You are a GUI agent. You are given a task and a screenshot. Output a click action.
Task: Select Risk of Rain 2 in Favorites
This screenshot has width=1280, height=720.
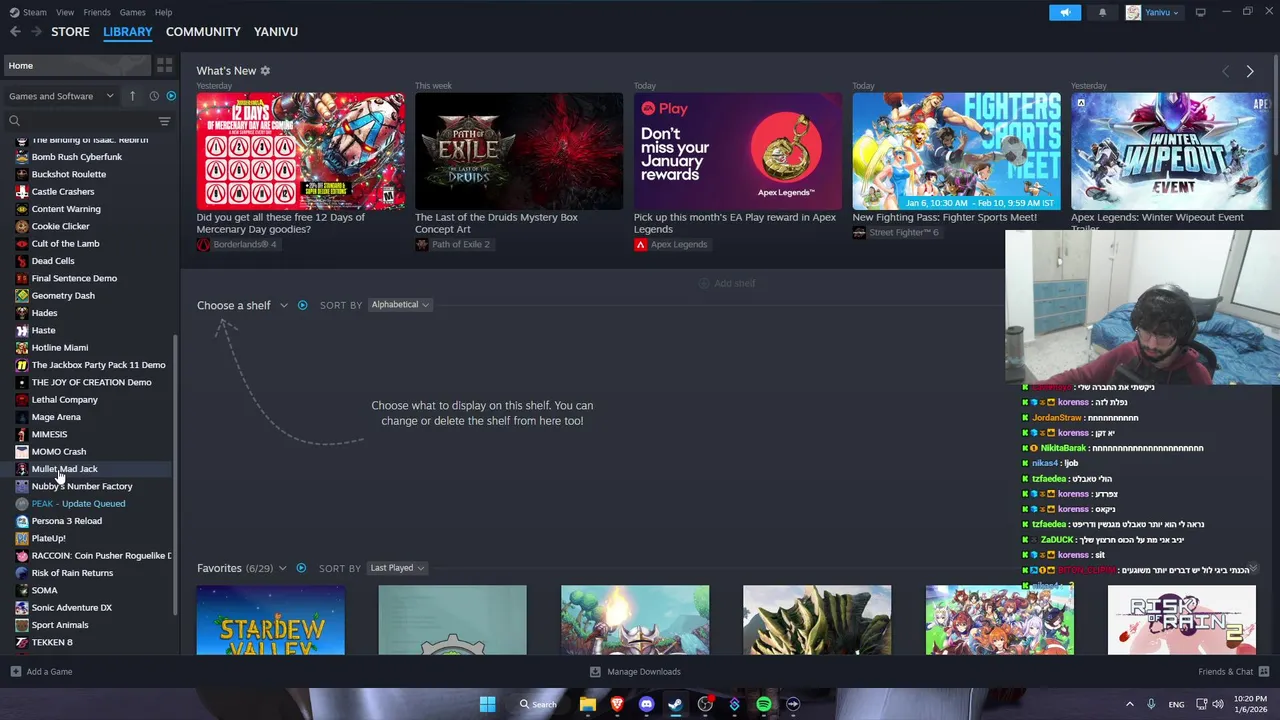1182,620
